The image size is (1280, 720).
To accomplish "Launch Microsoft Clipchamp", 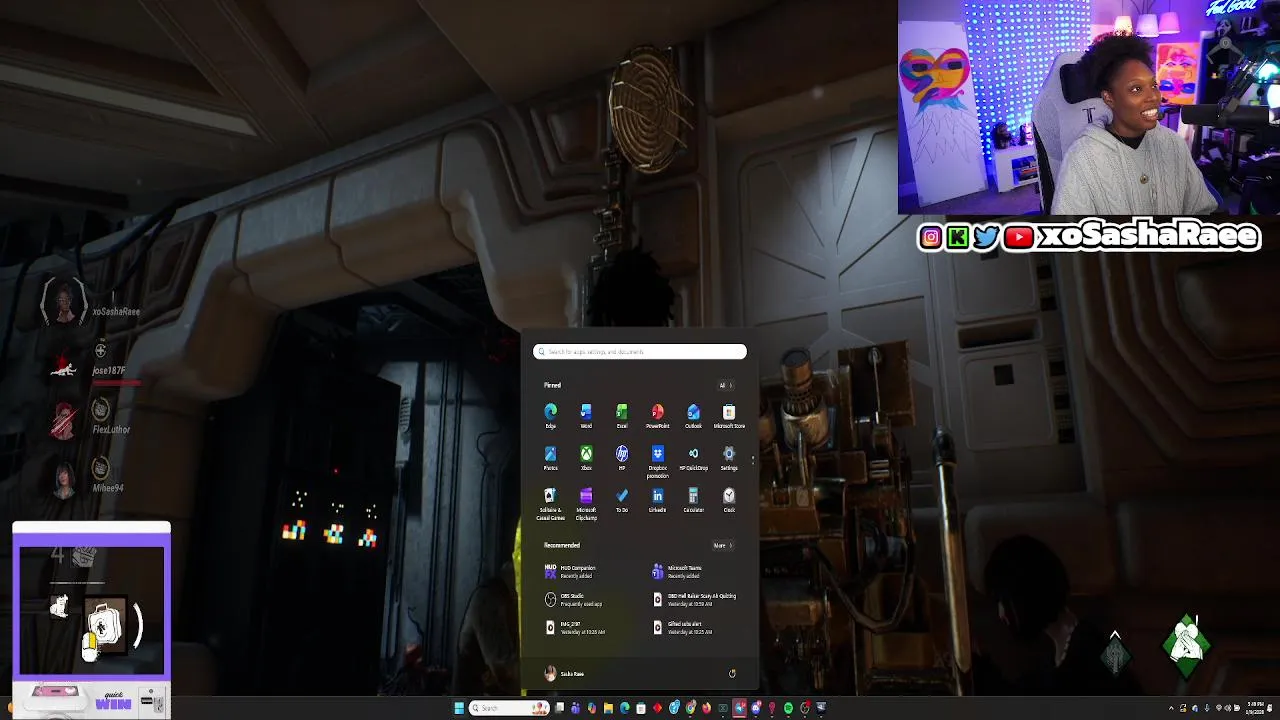I will pos(586,503).
